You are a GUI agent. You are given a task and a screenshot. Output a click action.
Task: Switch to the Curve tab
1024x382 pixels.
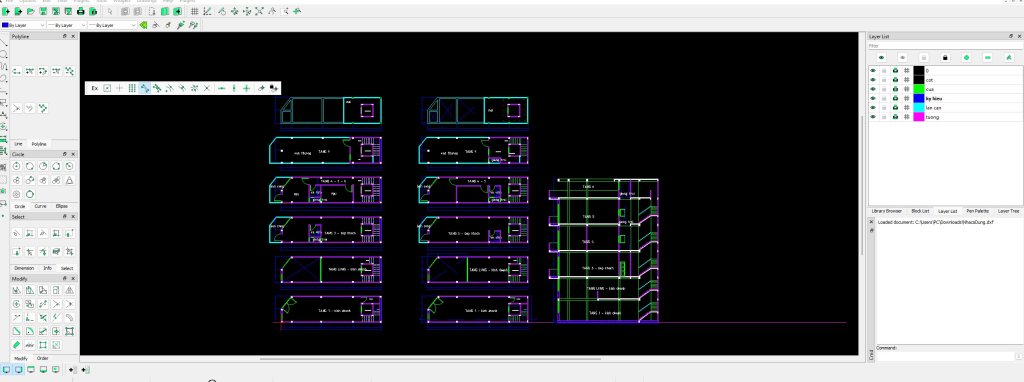point(40,206)
